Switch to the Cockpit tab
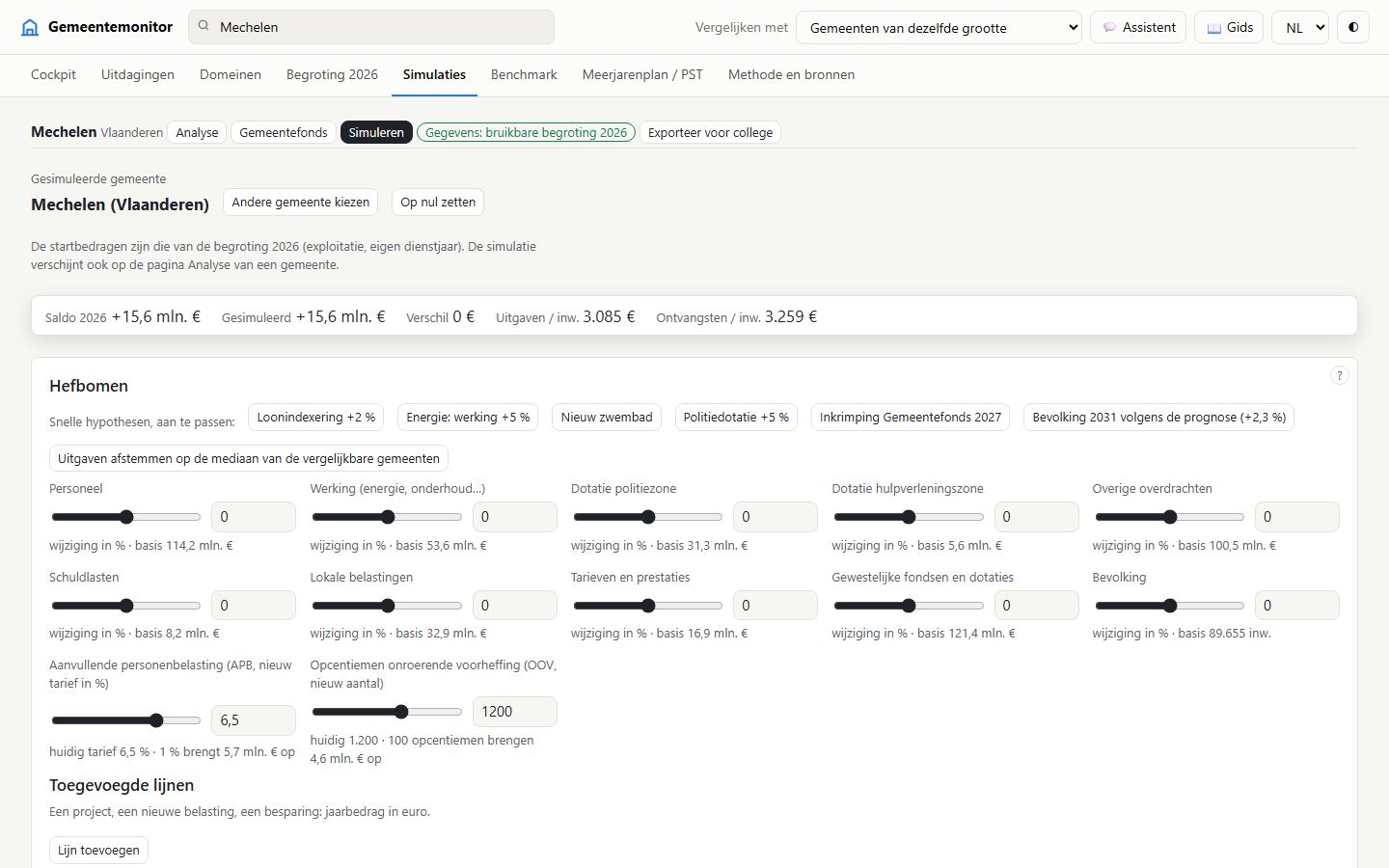This screenshot has height=868, width=1389. [x=53, y=74]
